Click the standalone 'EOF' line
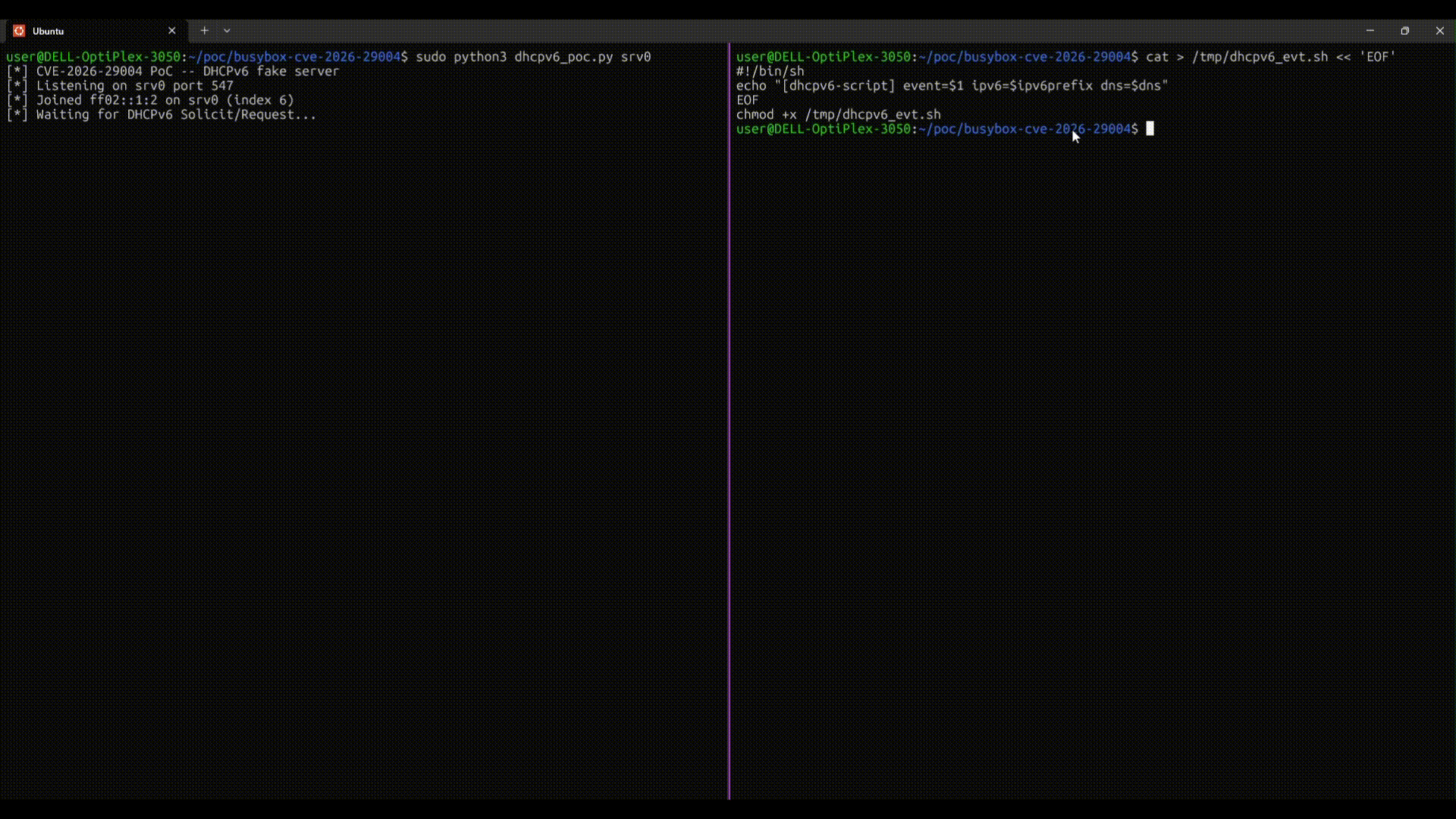The height and width of the screenshot is (819, 1456). (747, 100)
